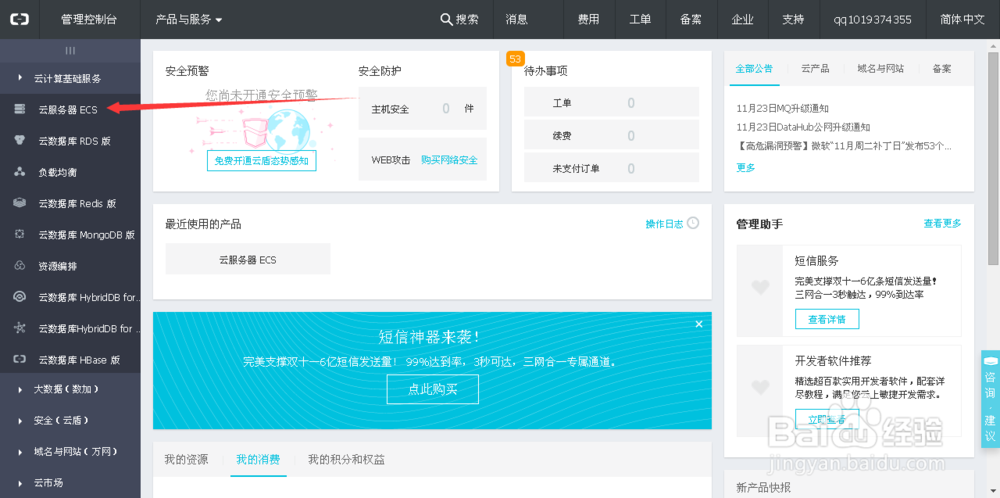Open 11月23日DataHub公网升级通知 announcement
The height and width of the screenshot is (498, 1000).
coord(803,127)
